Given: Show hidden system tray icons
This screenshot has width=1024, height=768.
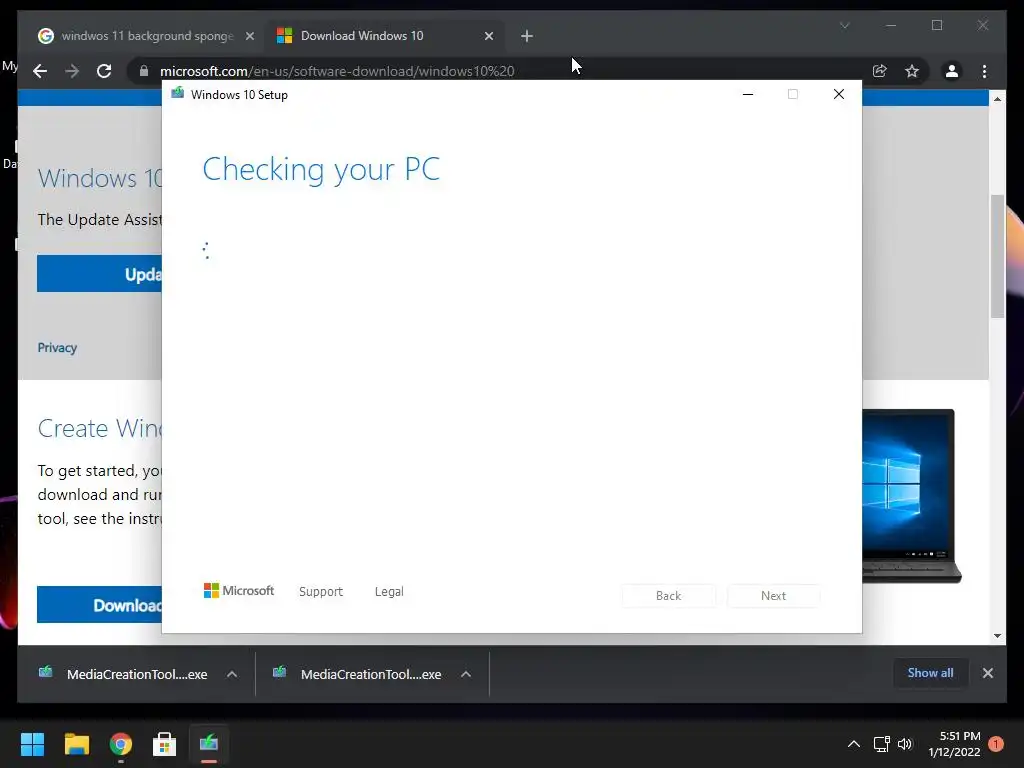Looking at the screenshot, I should click(x=854, y=744).
